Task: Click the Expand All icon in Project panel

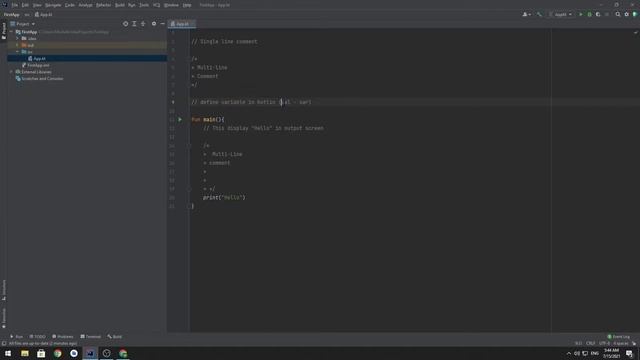Action: click(x=134, y=24)
